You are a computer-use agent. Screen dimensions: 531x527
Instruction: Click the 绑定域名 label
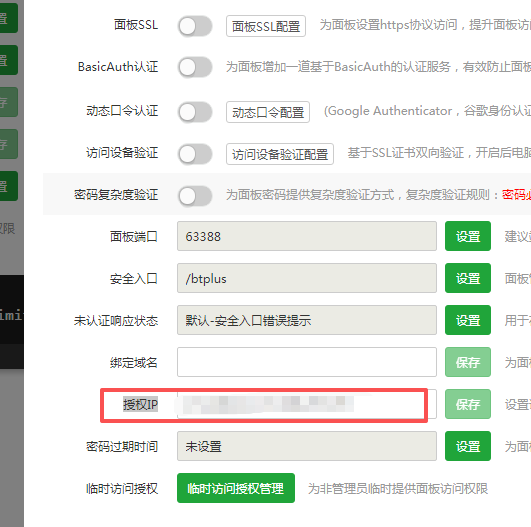tap(134, 363)
